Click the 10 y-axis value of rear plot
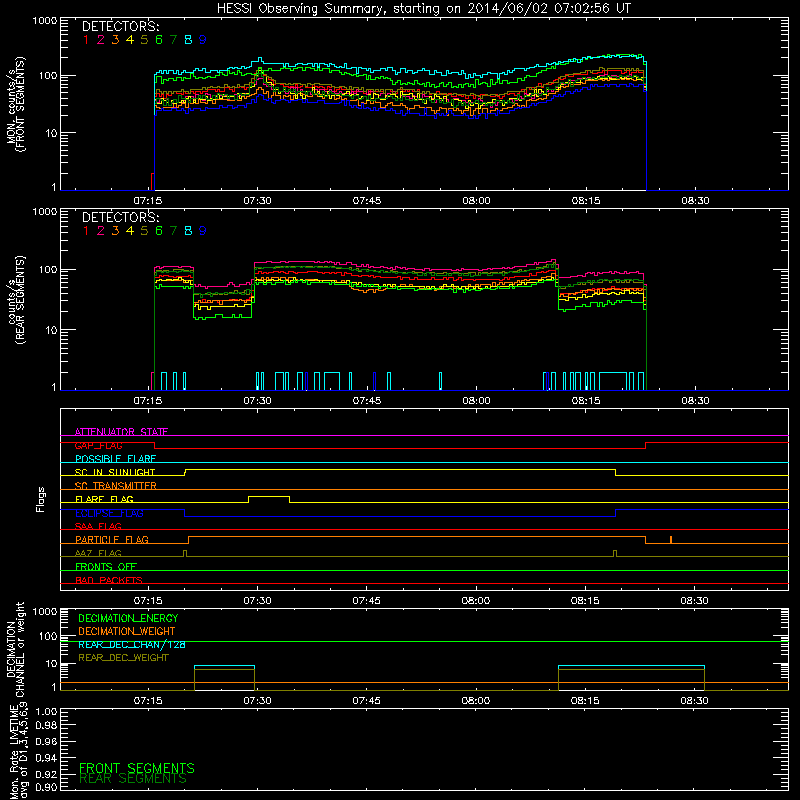The image size is (800, 800). coord(51,330)
